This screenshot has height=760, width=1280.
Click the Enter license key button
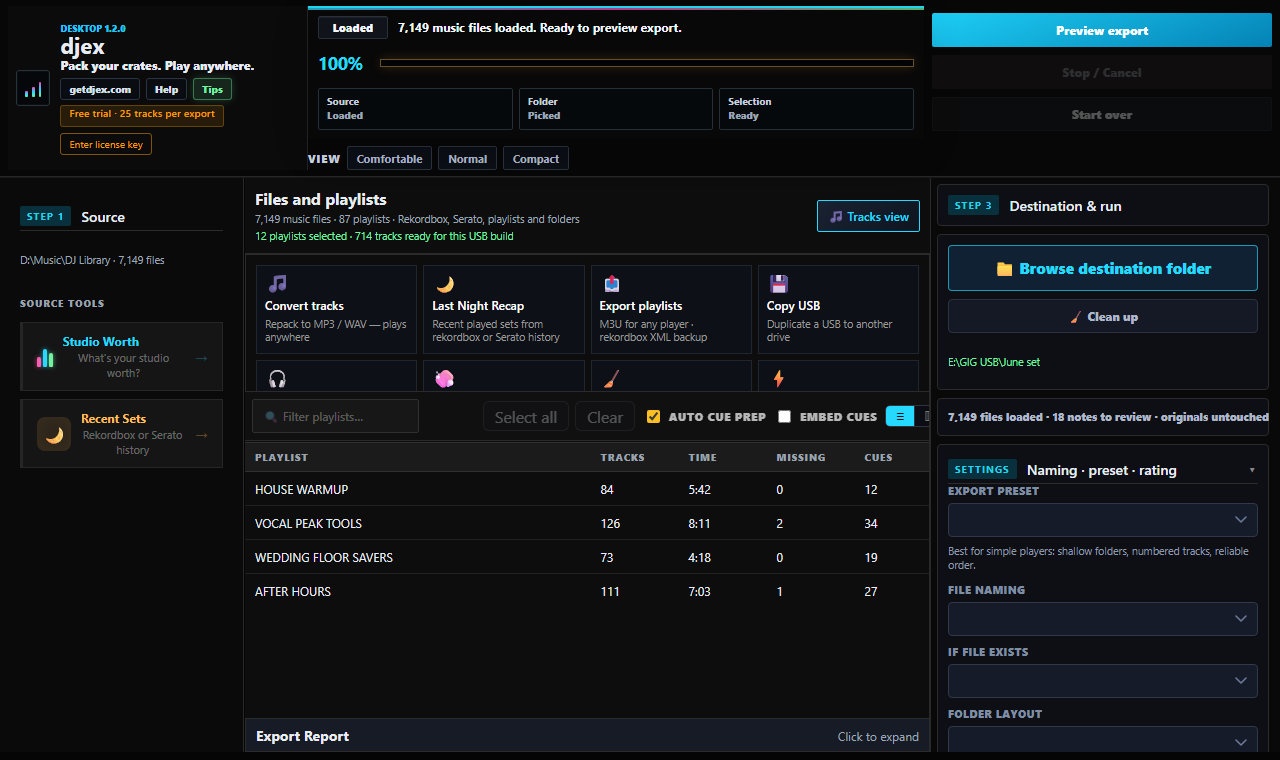pyautogui.click(x=106, y=145)
